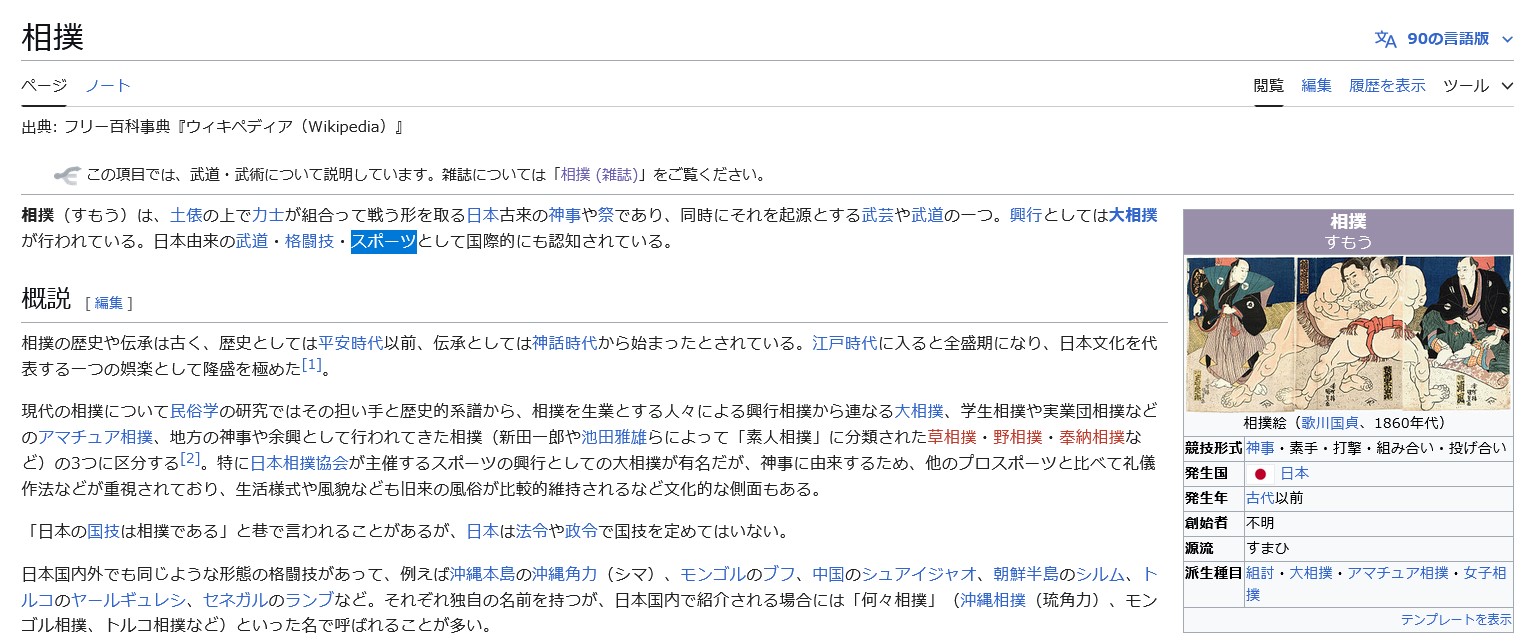Image resolution: width=1528 pixels, height=644 pixels.
Task: Open the 神話時代 link
Action: click(564, 342)
